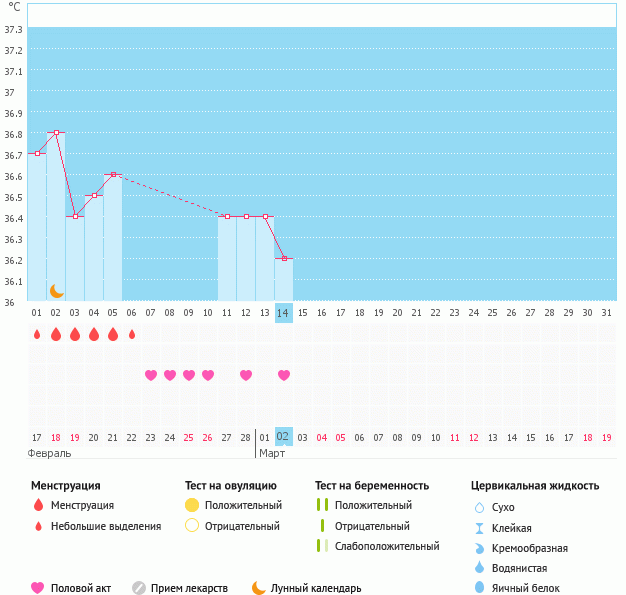Click the heart icon under day 14
This screenshot has width=626, height=595.
point(284,375)
